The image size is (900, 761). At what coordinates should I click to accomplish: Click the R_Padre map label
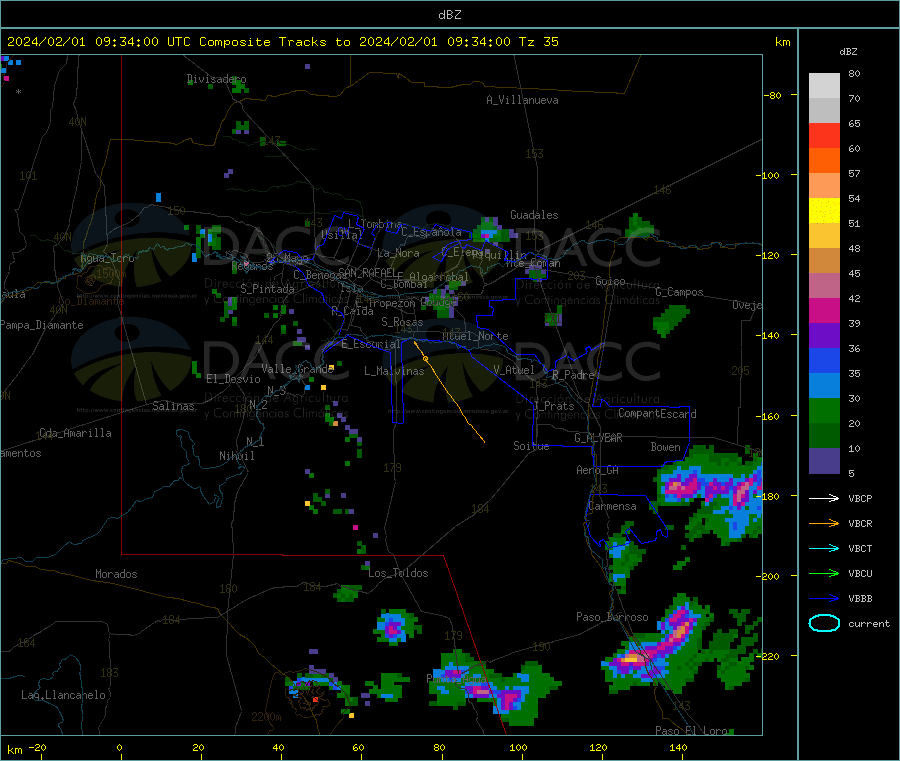click(x=573, y=375)
